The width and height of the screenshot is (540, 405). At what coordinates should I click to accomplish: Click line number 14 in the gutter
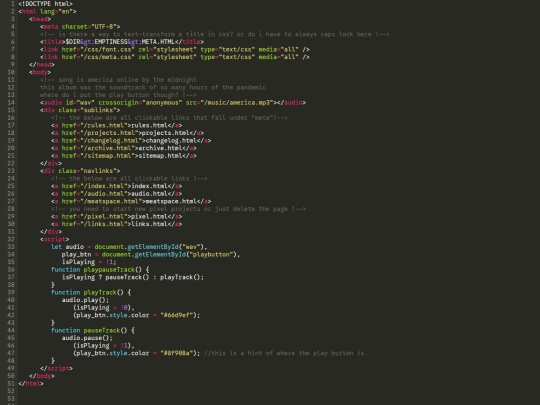(11, 102)
